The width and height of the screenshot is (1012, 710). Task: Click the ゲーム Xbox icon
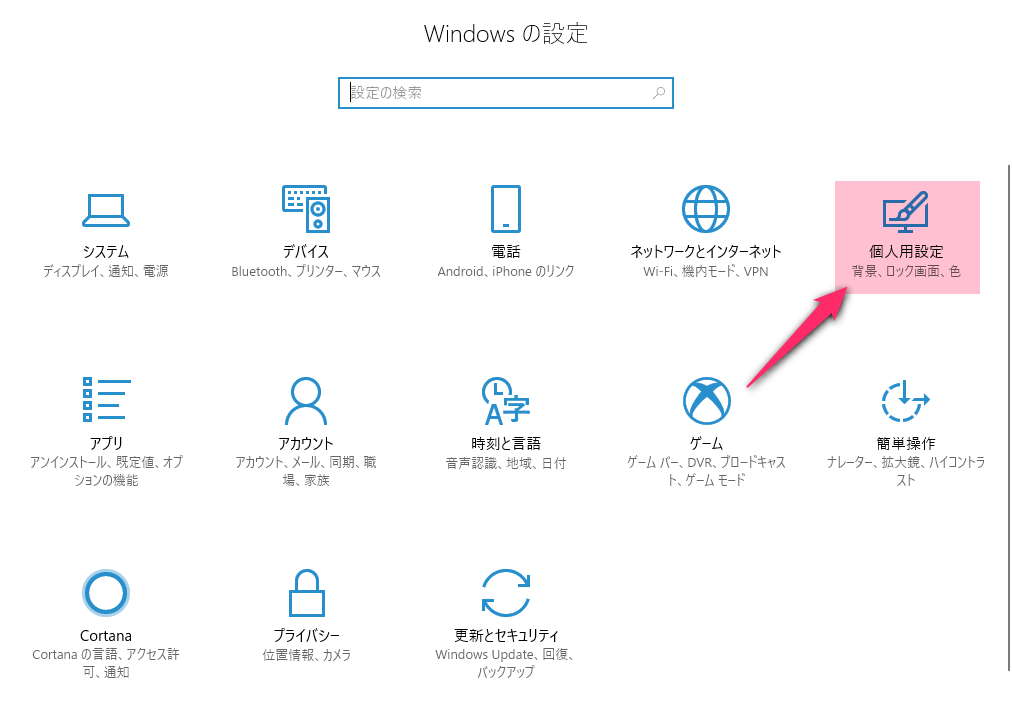707,401
